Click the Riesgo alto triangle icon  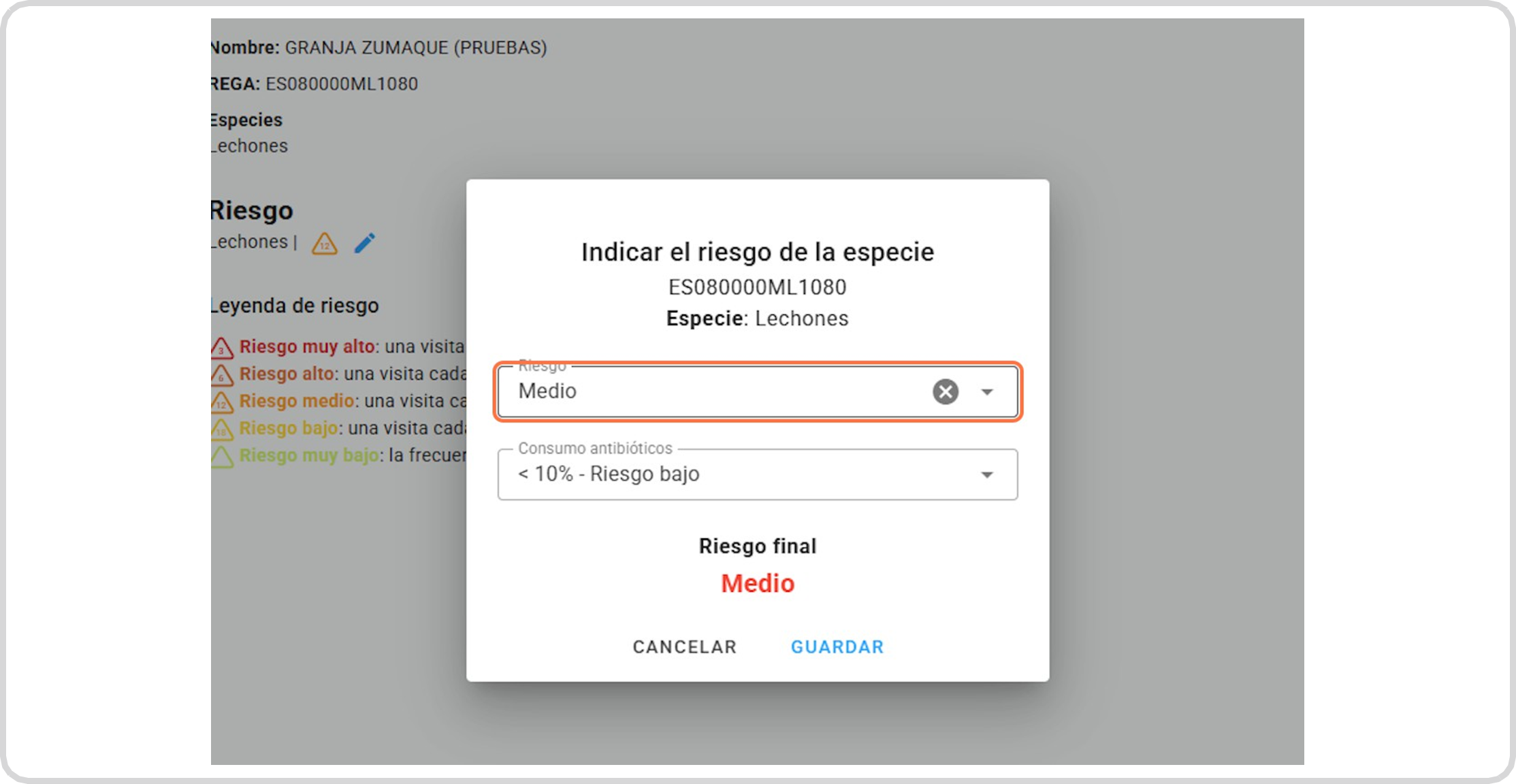[222, 375]
